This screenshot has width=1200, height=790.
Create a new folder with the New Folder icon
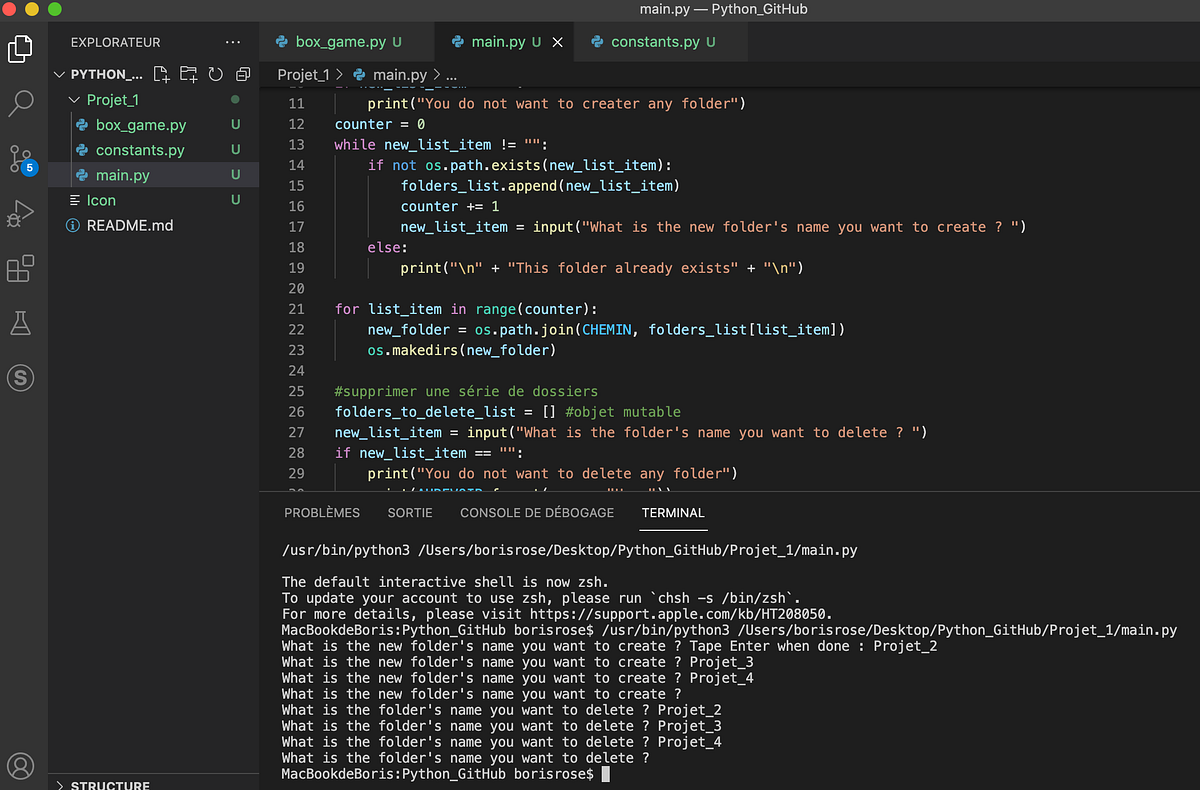click(187, 73)
